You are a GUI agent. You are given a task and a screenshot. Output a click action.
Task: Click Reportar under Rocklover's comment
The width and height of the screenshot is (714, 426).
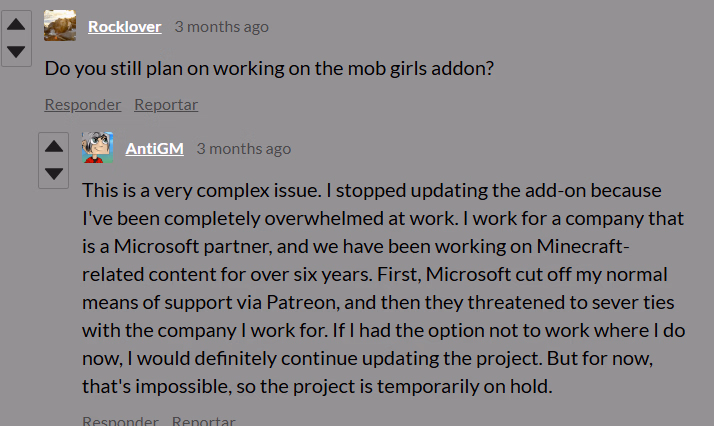pos(166,104)
